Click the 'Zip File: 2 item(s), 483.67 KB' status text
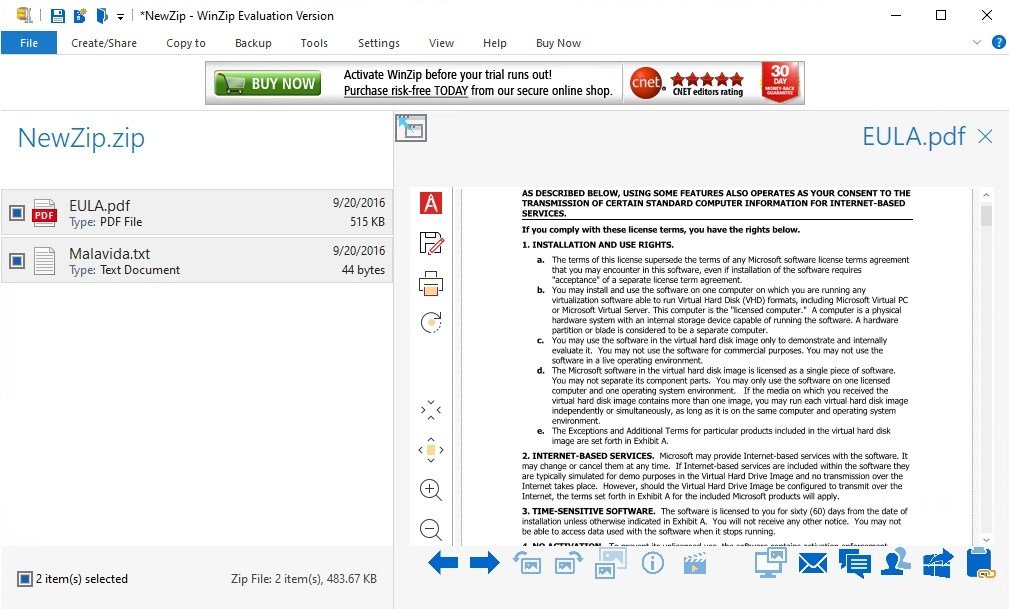This screenshot has height=609, width=1009. (304, 579)
